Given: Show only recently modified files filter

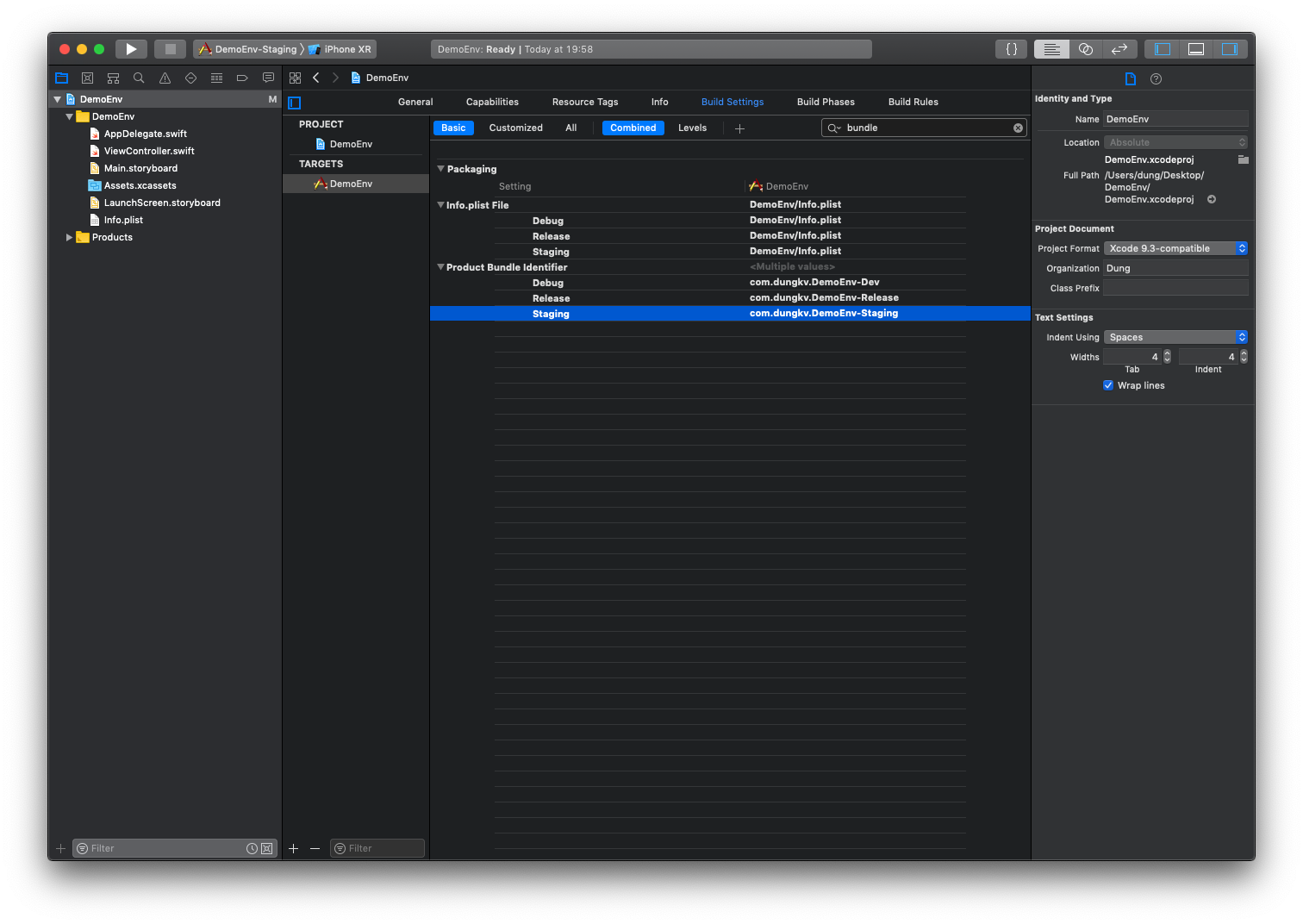Looking at the screenshot, I should pyautogui.click(x=252, y=848).
